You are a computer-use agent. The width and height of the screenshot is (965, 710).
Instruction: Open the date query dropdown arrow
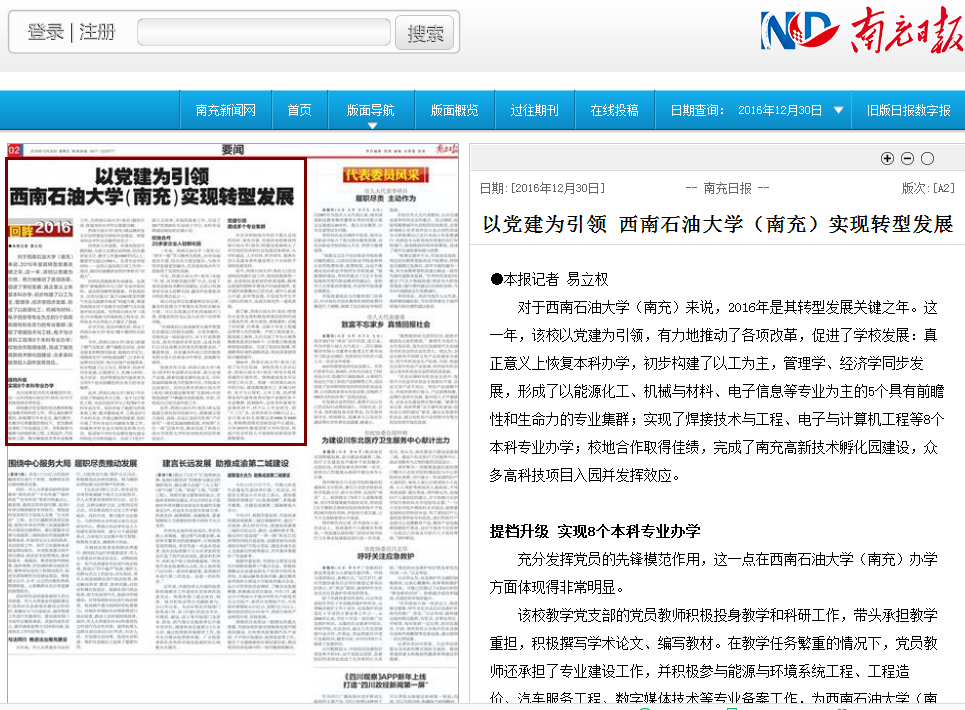(x=838, y=110)
